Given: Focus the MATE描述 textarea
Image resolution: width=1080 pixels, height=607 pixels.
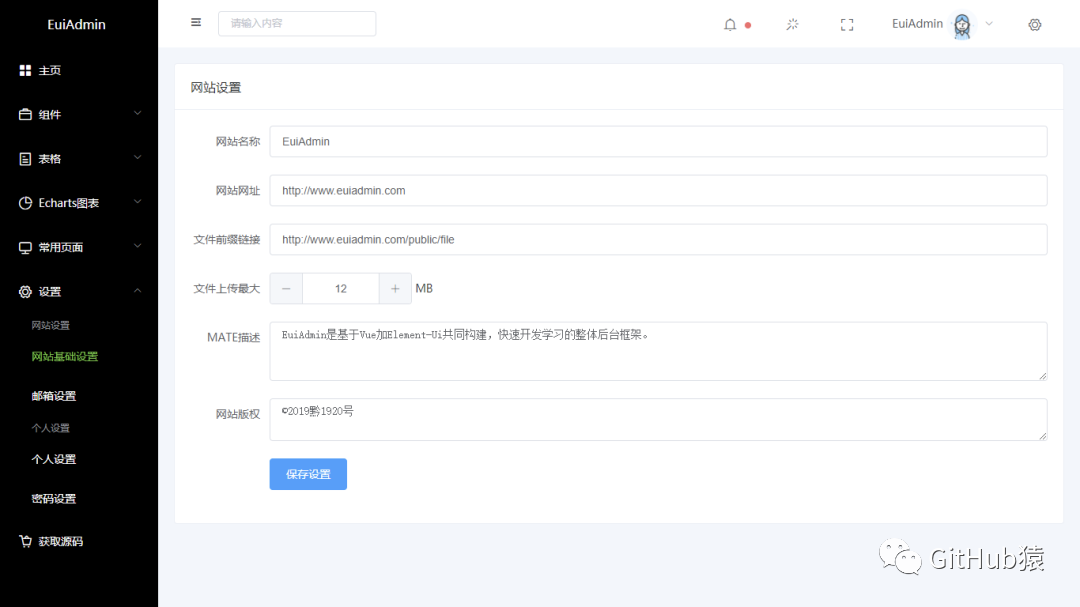Looking at the screenshot, I should 658,351.
